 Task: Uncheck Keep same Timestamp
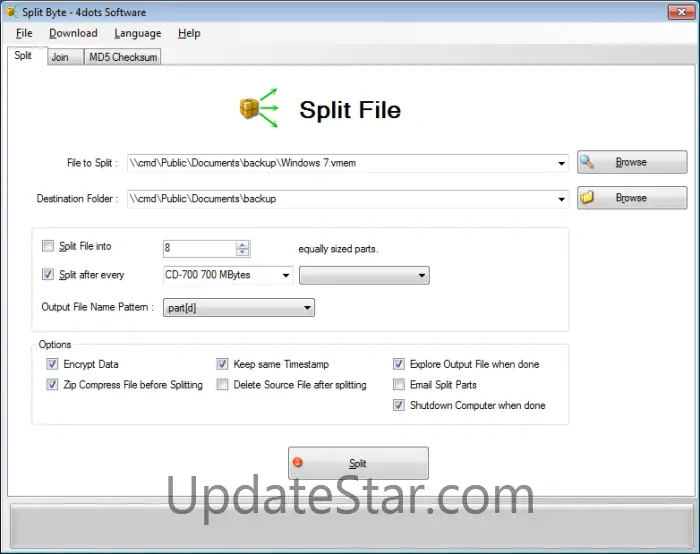(222, 364)
